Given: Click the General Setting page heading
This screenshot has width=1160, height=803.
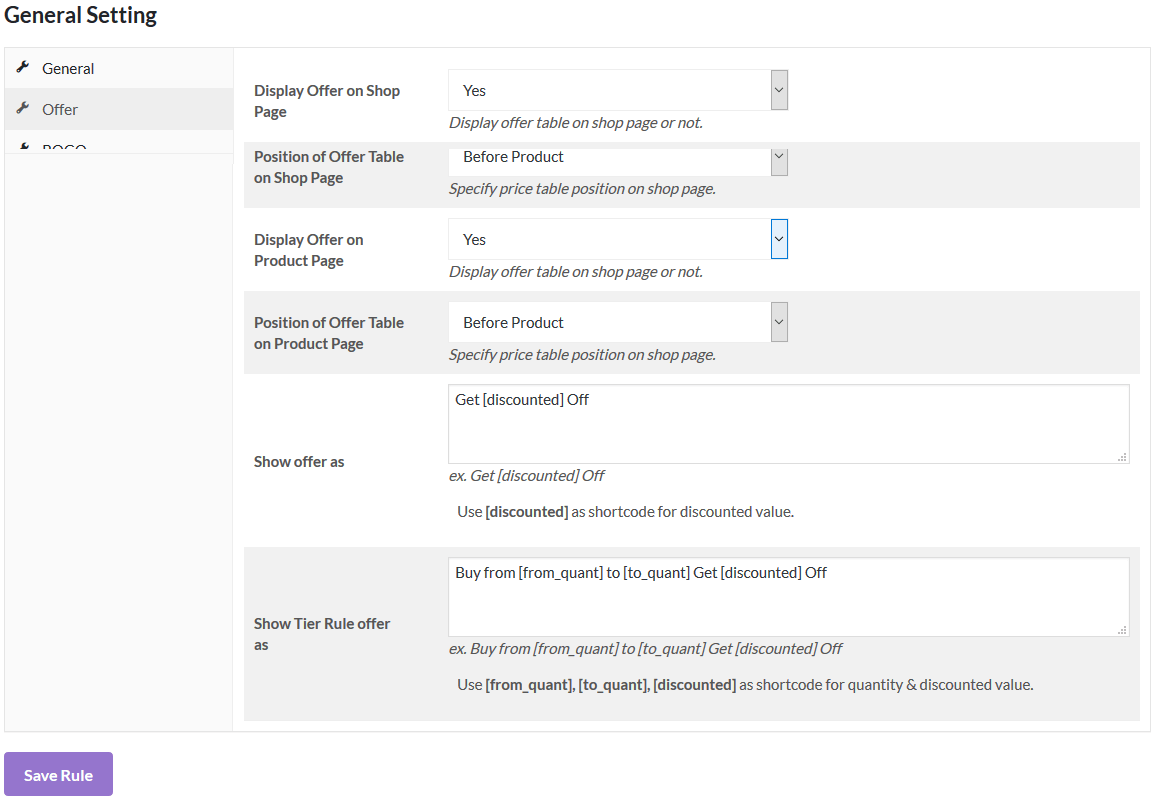Looking at the screenshot, I should click(81, 16).
